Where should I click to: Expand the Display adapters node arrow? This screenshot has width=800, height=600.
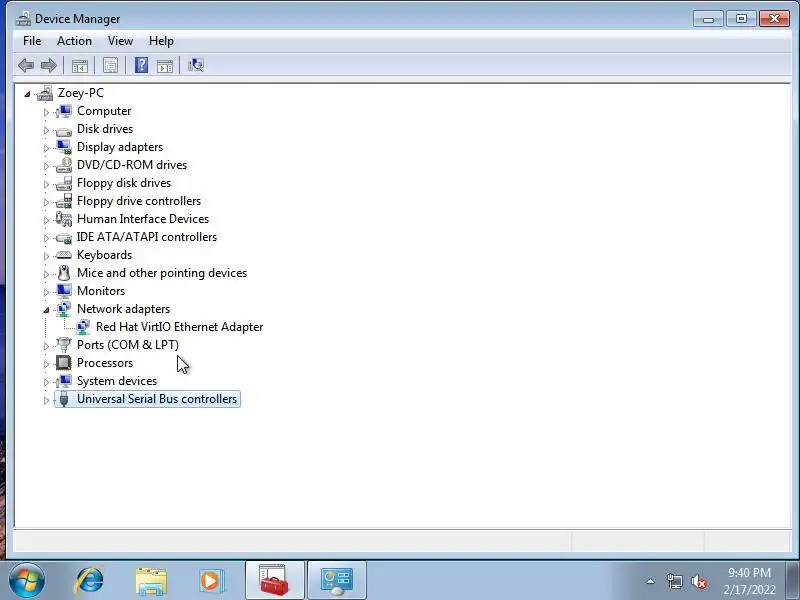(46, 148)
